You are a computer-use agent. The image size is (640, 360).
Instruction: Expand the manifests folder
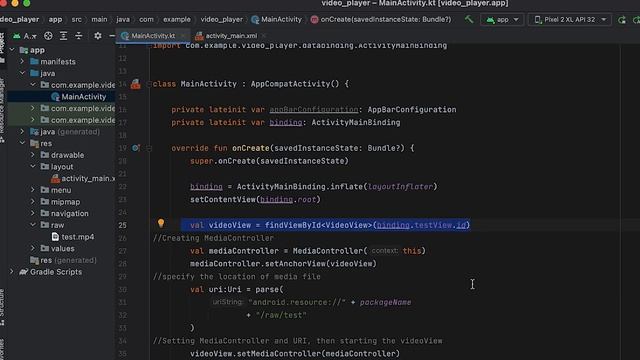click(22, 62)
